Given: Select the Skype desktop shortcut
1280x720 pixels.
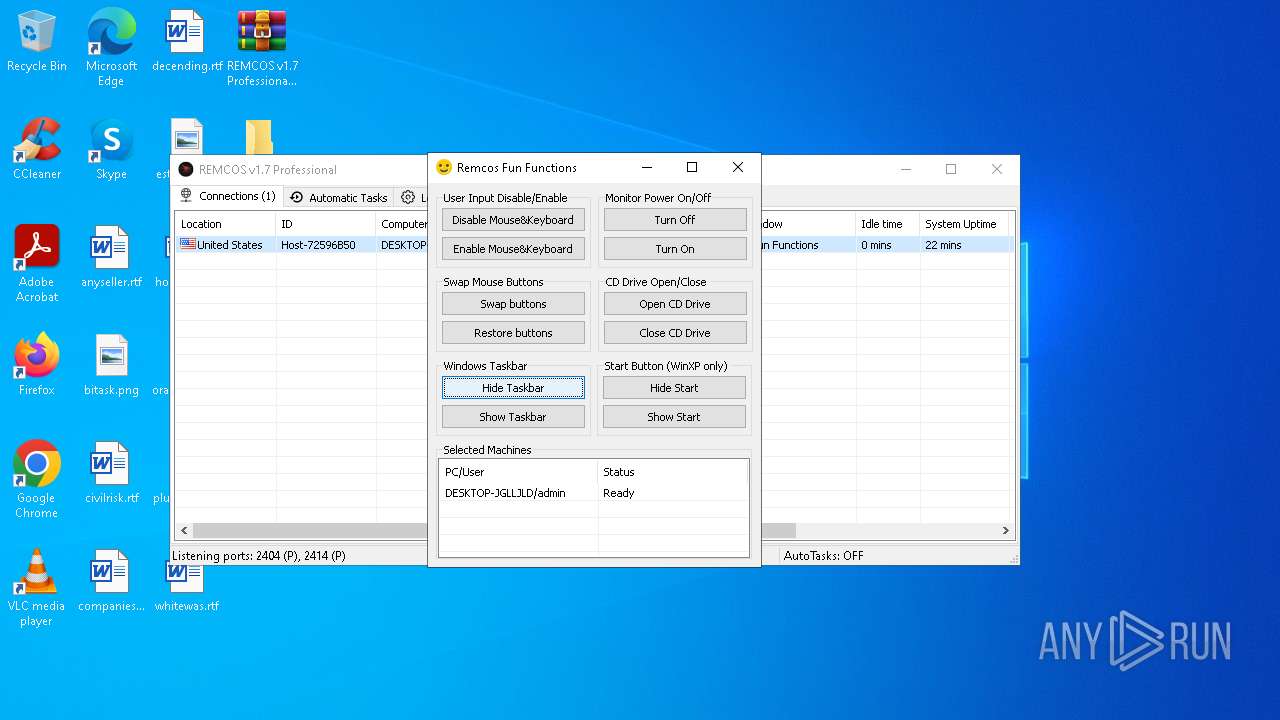Looking at the screenshot, I should coord(111,150).
